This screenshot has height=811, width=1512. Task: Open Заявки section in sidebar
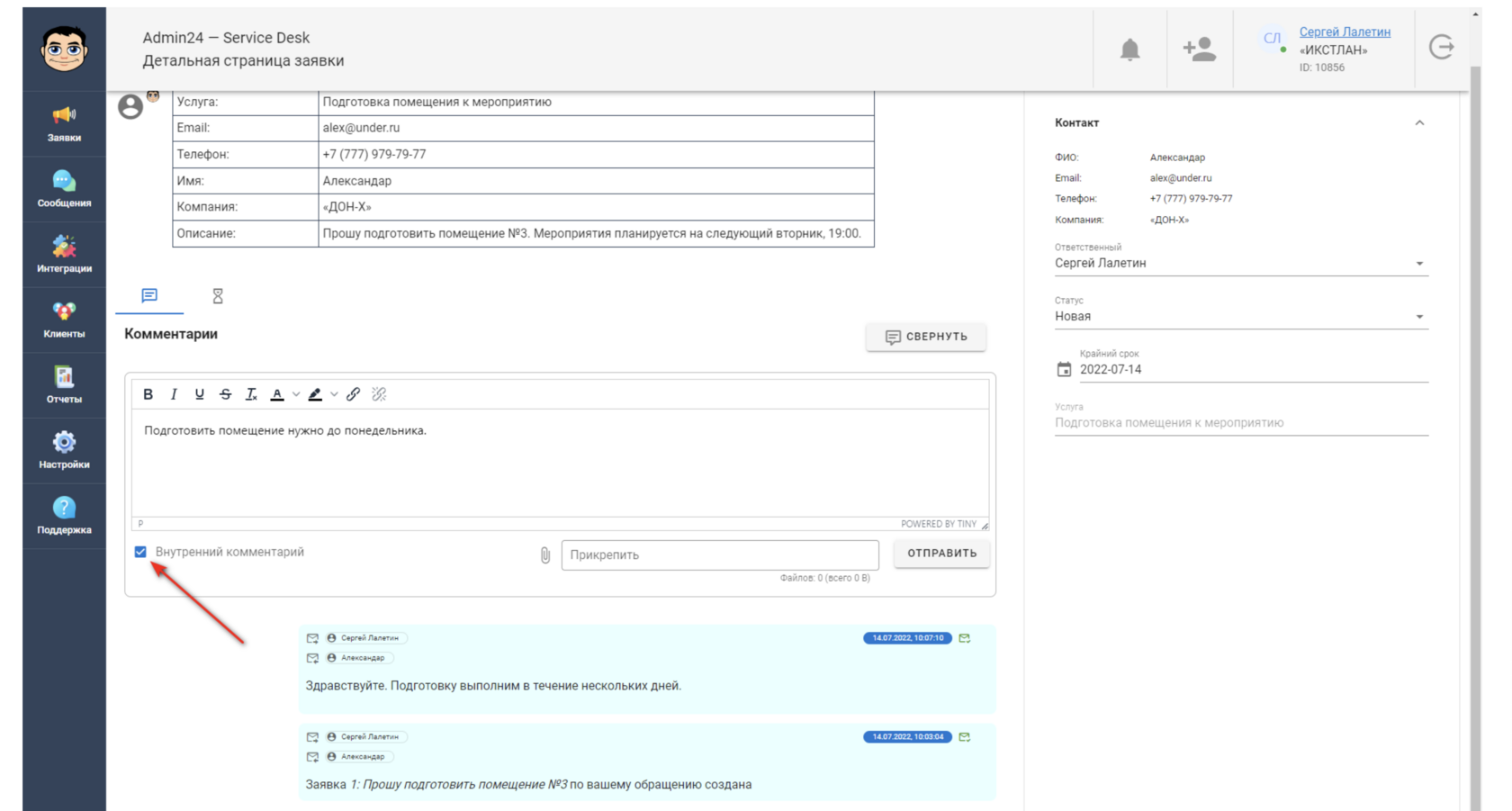[64, 124]
